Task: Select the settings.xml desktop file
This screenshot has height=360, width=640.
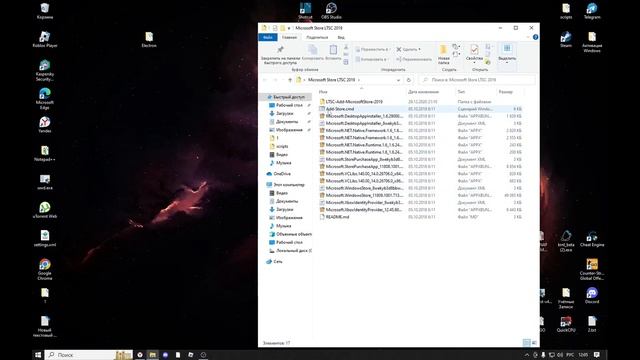Action: click(44, 239)
